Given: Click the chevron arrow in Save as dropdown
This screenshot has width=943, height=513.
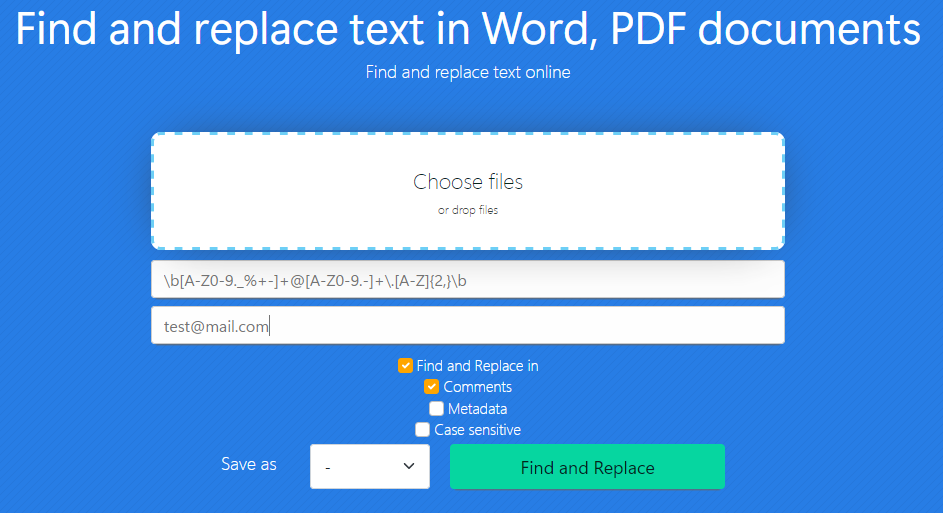Looking at the screenshot, I should (x=408, y=467).
